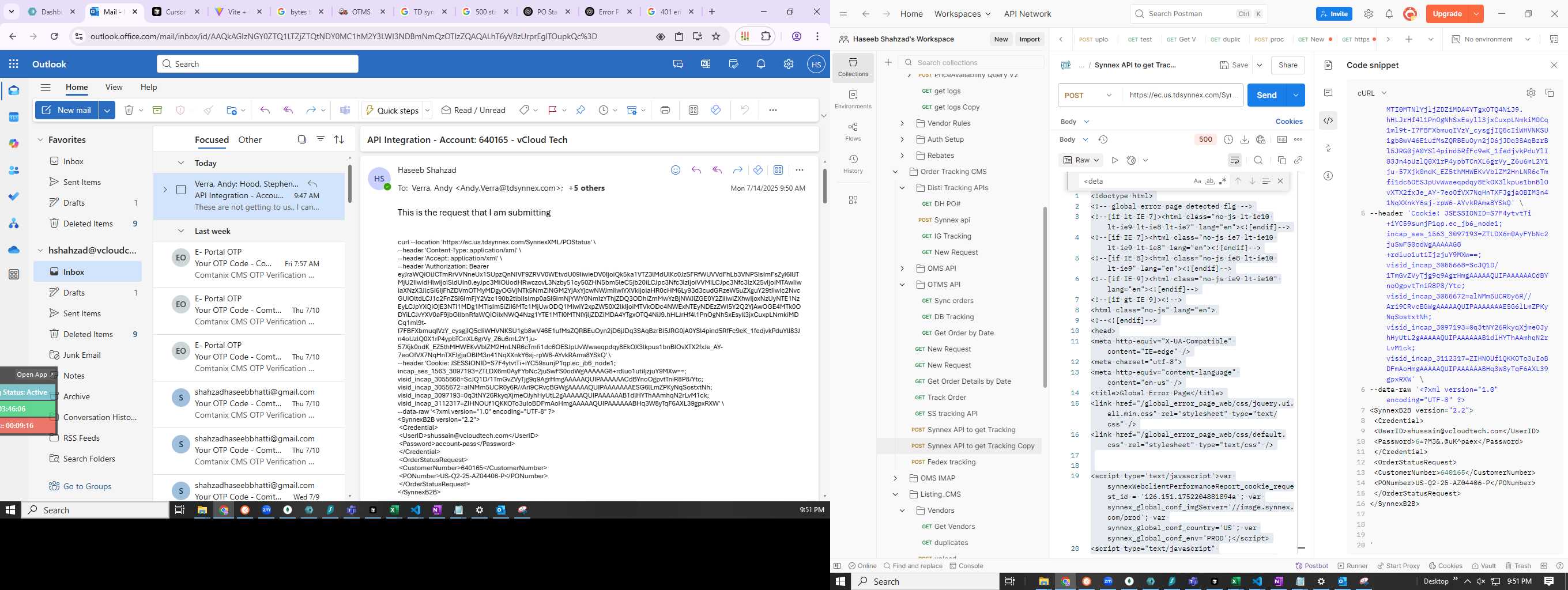The image size is (1568, 590).
Task: Open the cURL language dropdown
Action: [1372, 93]
